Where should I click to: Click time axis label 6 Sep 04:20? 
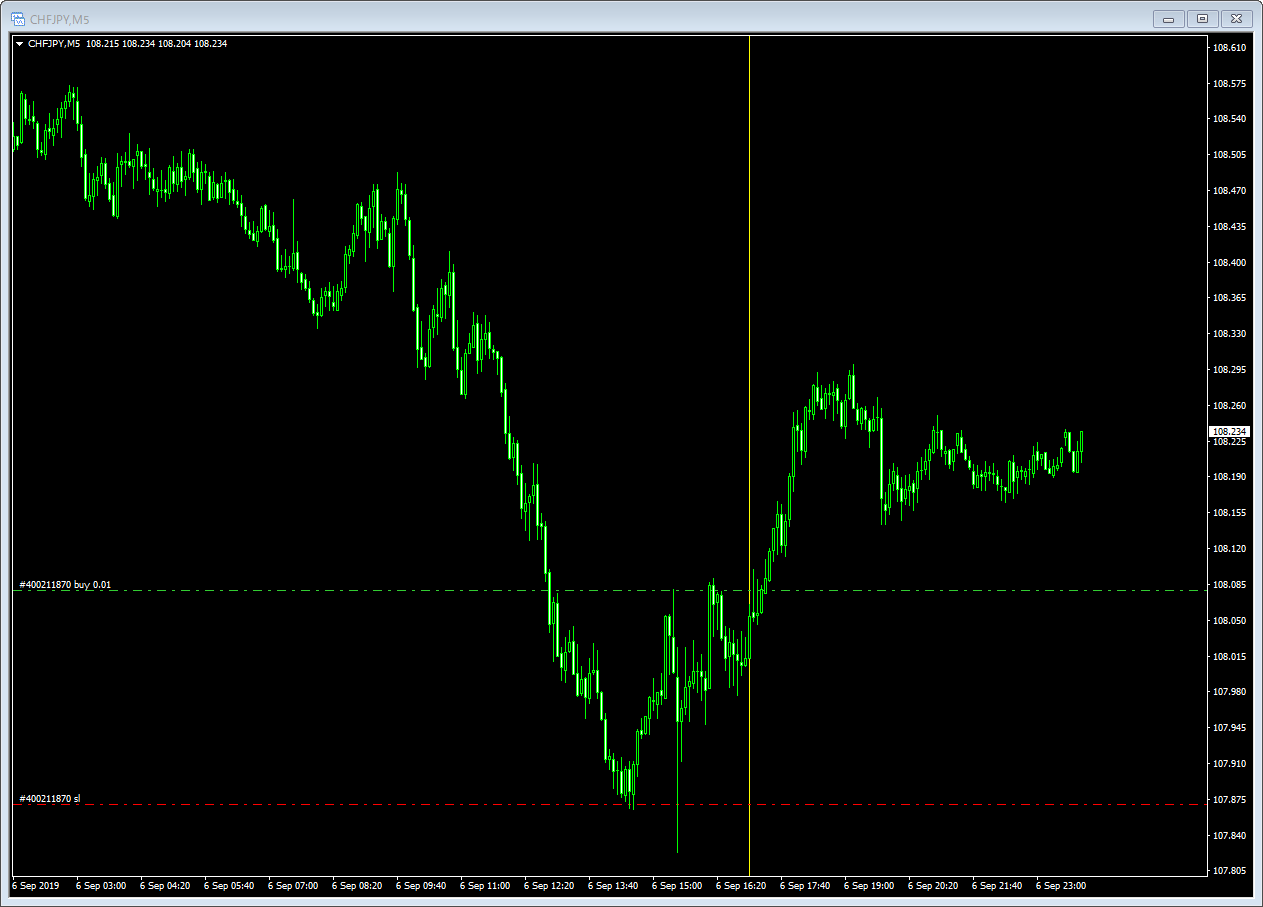point(165,886)
